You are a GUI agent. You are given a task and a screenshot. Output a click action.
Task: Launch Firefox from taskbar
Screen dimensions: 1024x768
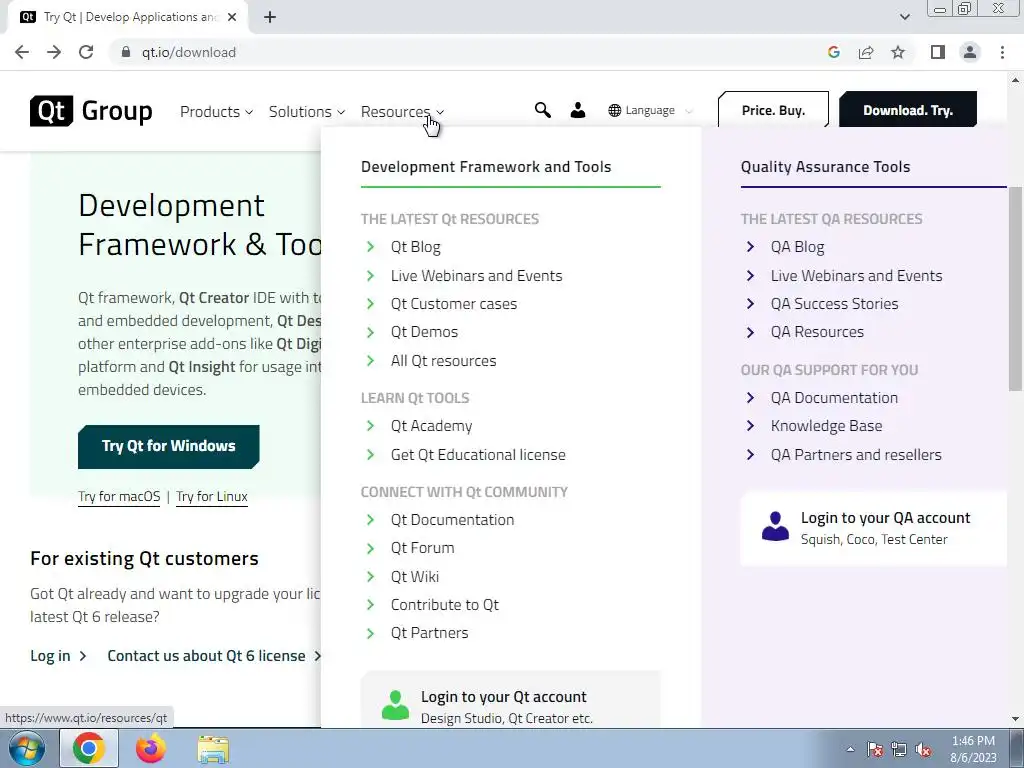coord(151,748)
